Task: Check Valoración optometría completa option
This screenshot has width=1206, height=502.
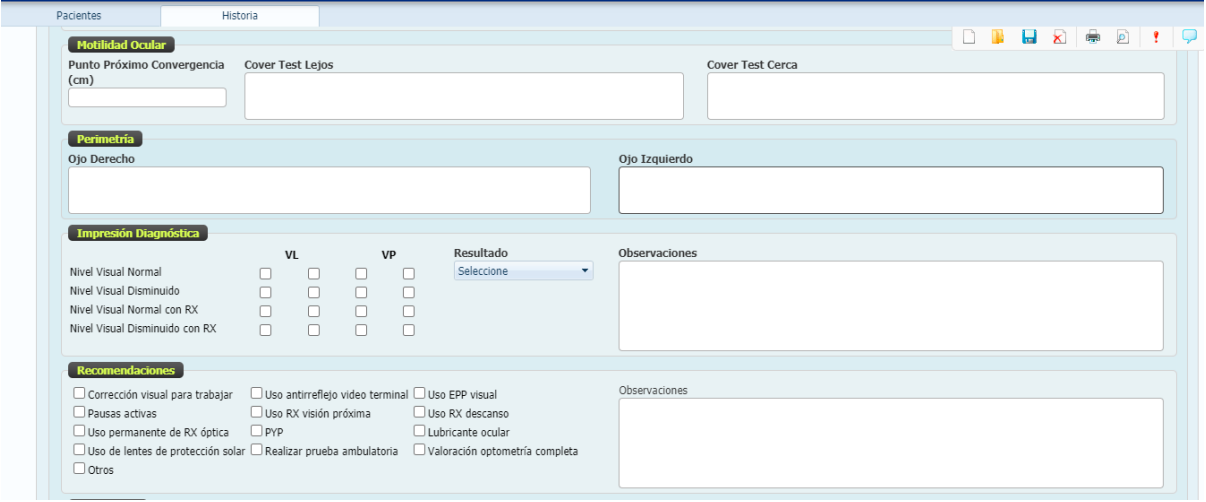Action: point(420,451)
